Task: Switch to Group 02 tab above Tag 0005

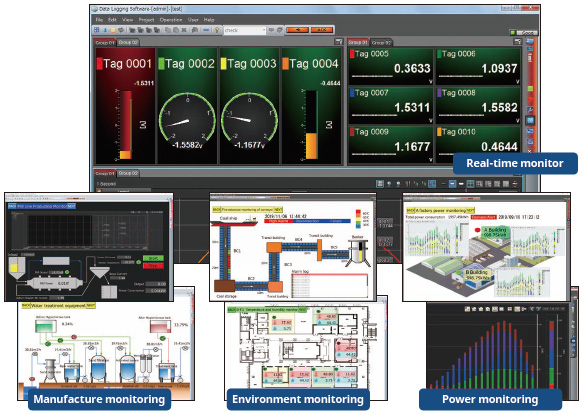Action: [x=381, y=42]
